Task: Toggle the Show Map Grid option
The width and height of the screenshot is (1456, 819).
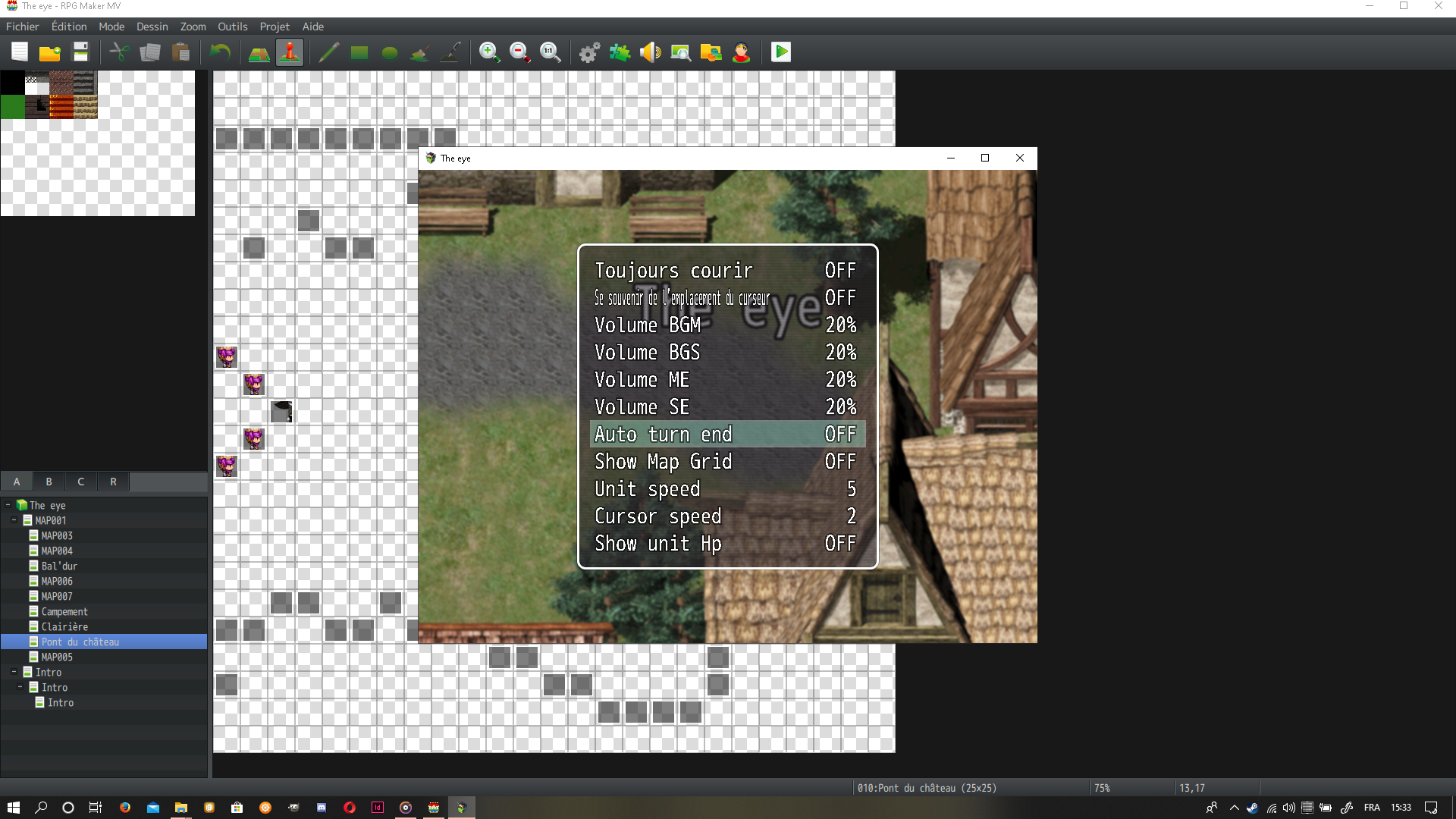Action: click(x=727, y=462)
